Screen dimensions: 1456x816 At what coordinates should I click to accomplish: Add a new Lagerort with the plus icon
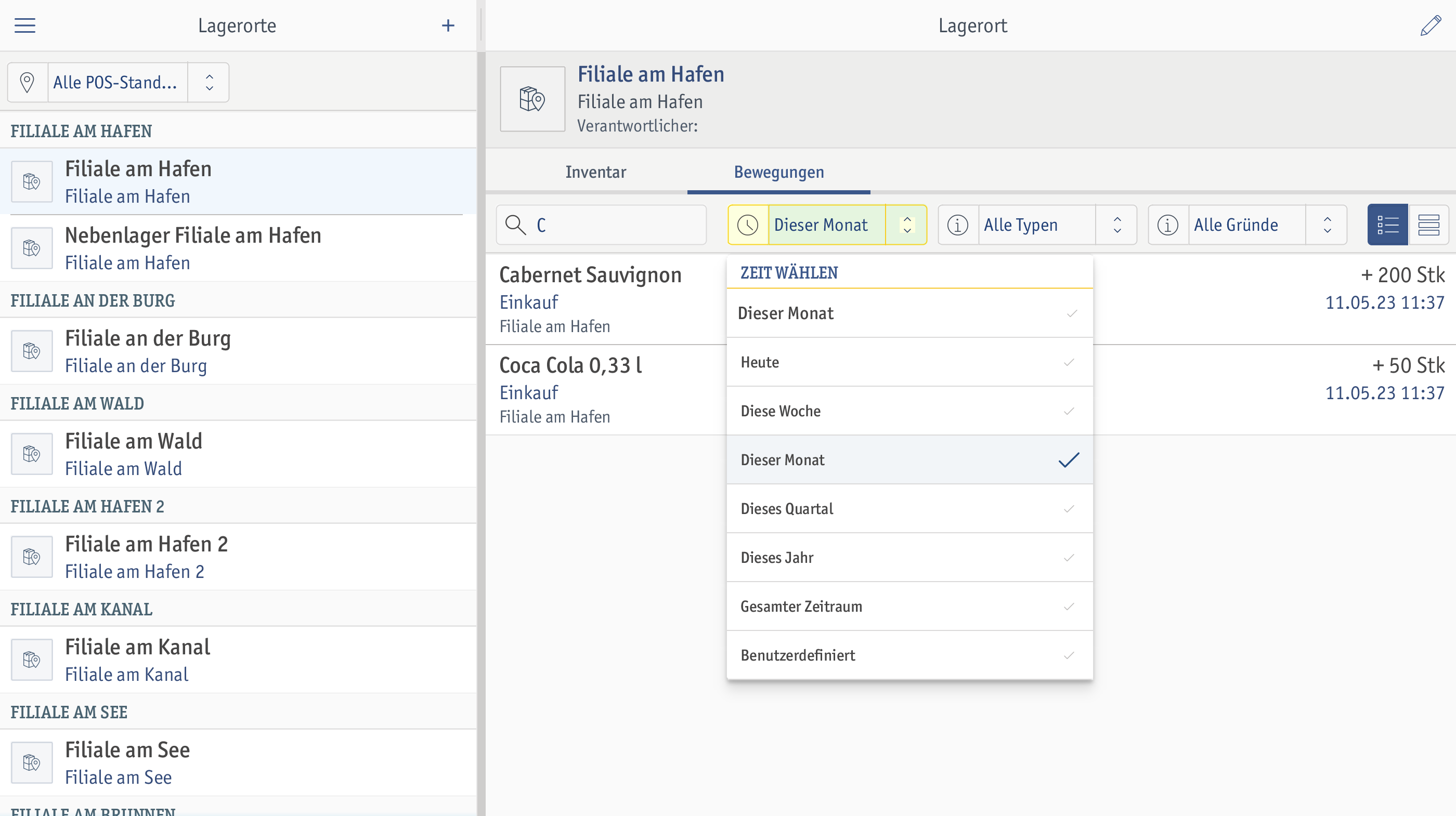coord(448,25)
